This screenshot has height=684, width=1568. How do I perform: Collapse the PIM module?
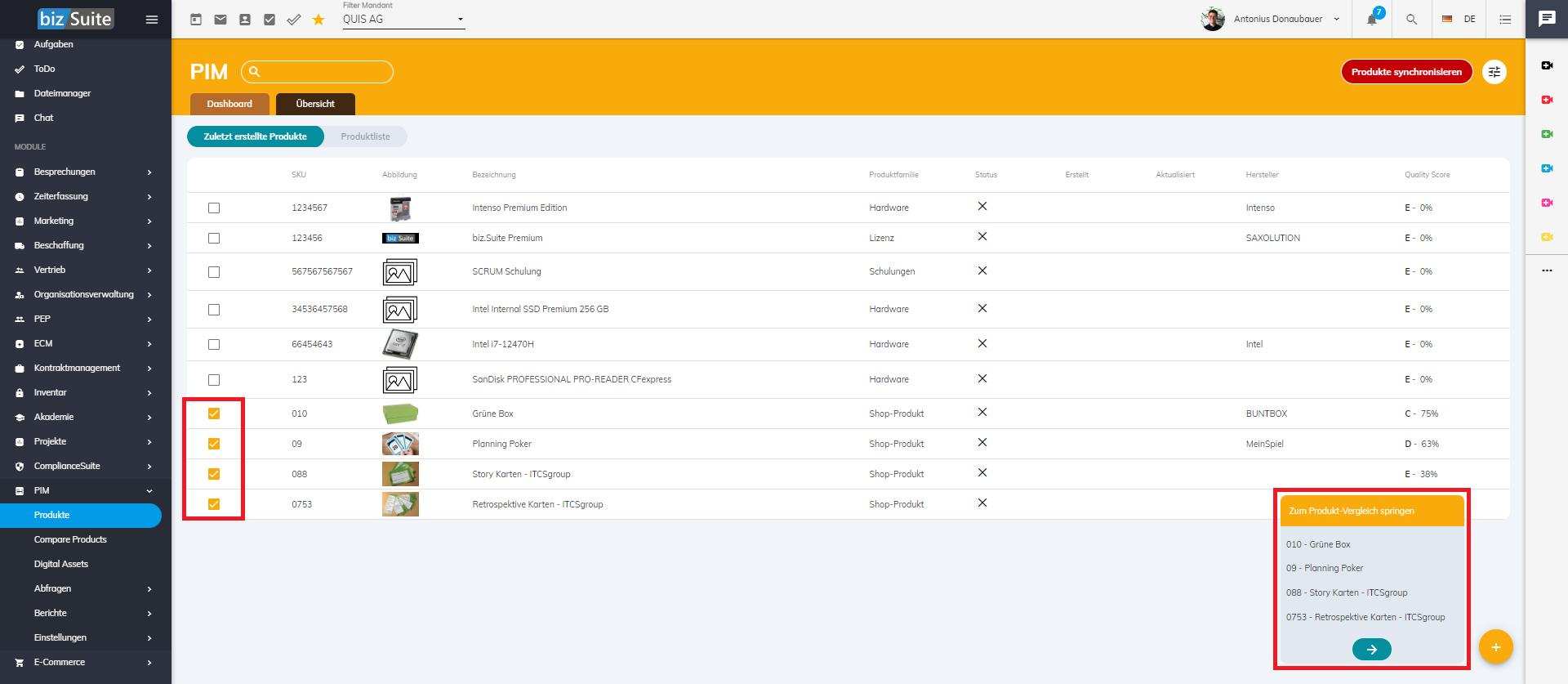tap(85, 491)
